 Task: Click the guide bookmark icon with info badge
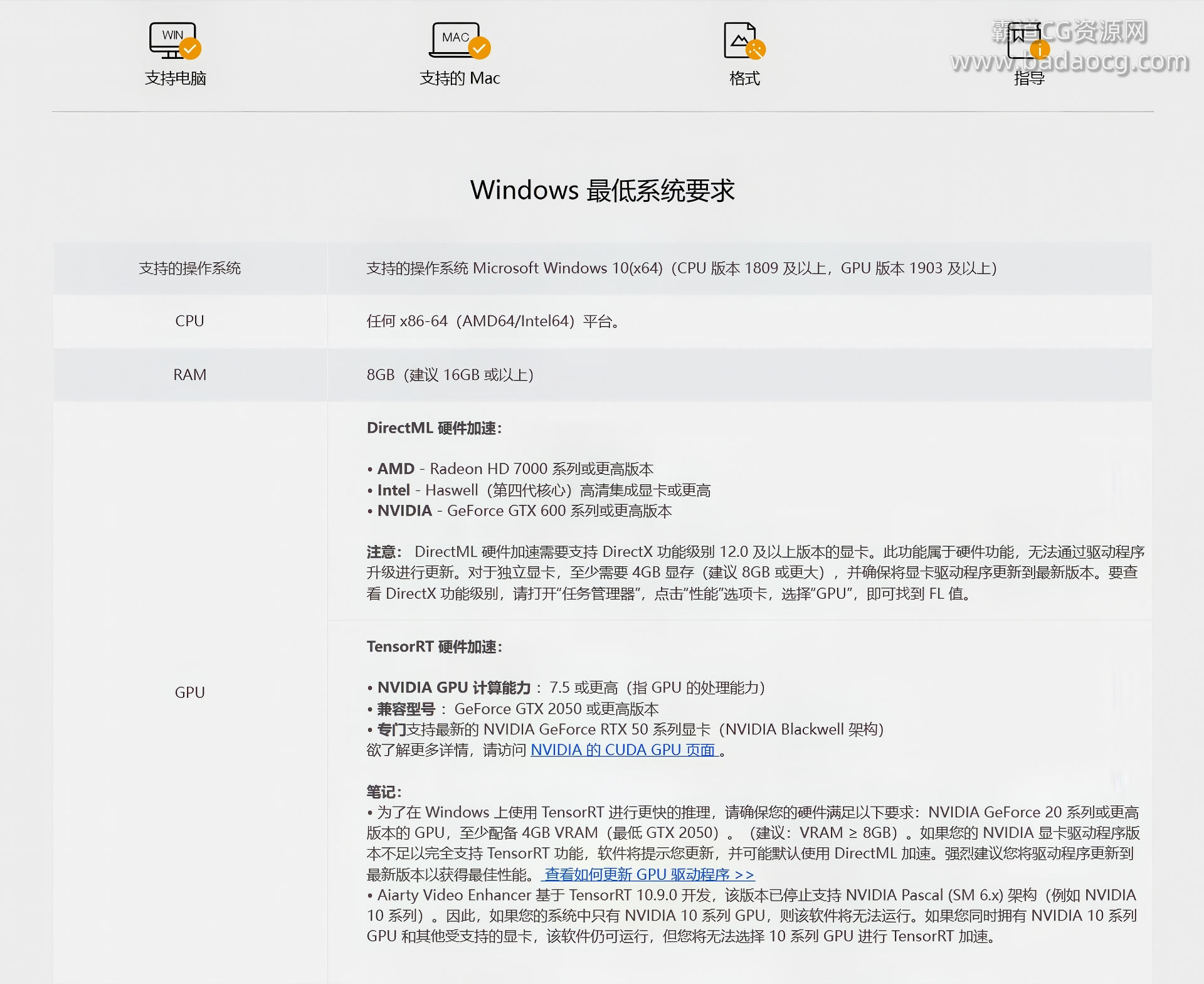click(x=1028, y=41)
